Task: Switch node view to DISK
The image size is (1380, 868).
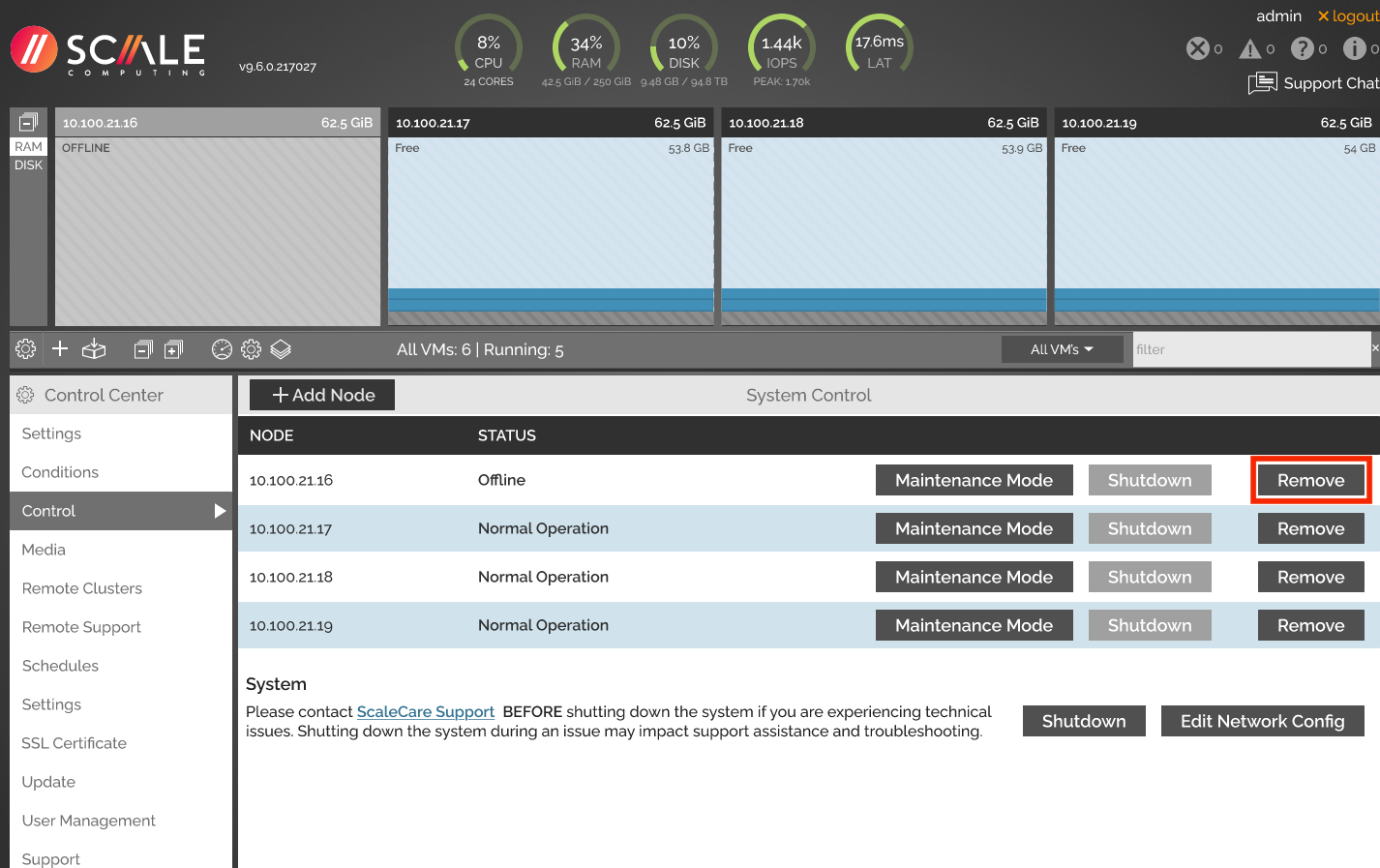Action: pos(29,165)
